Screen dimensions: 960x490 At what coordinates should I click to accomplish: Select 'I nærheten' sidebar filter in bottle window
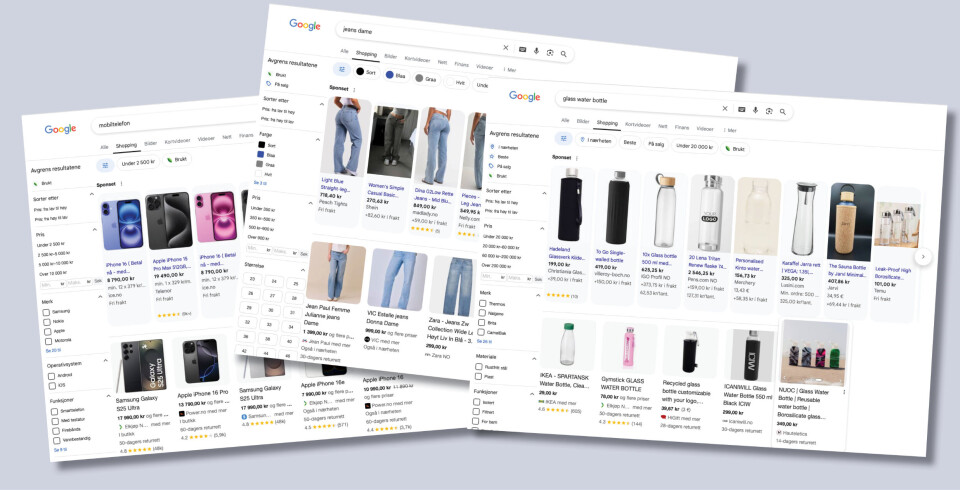[504, 148]
